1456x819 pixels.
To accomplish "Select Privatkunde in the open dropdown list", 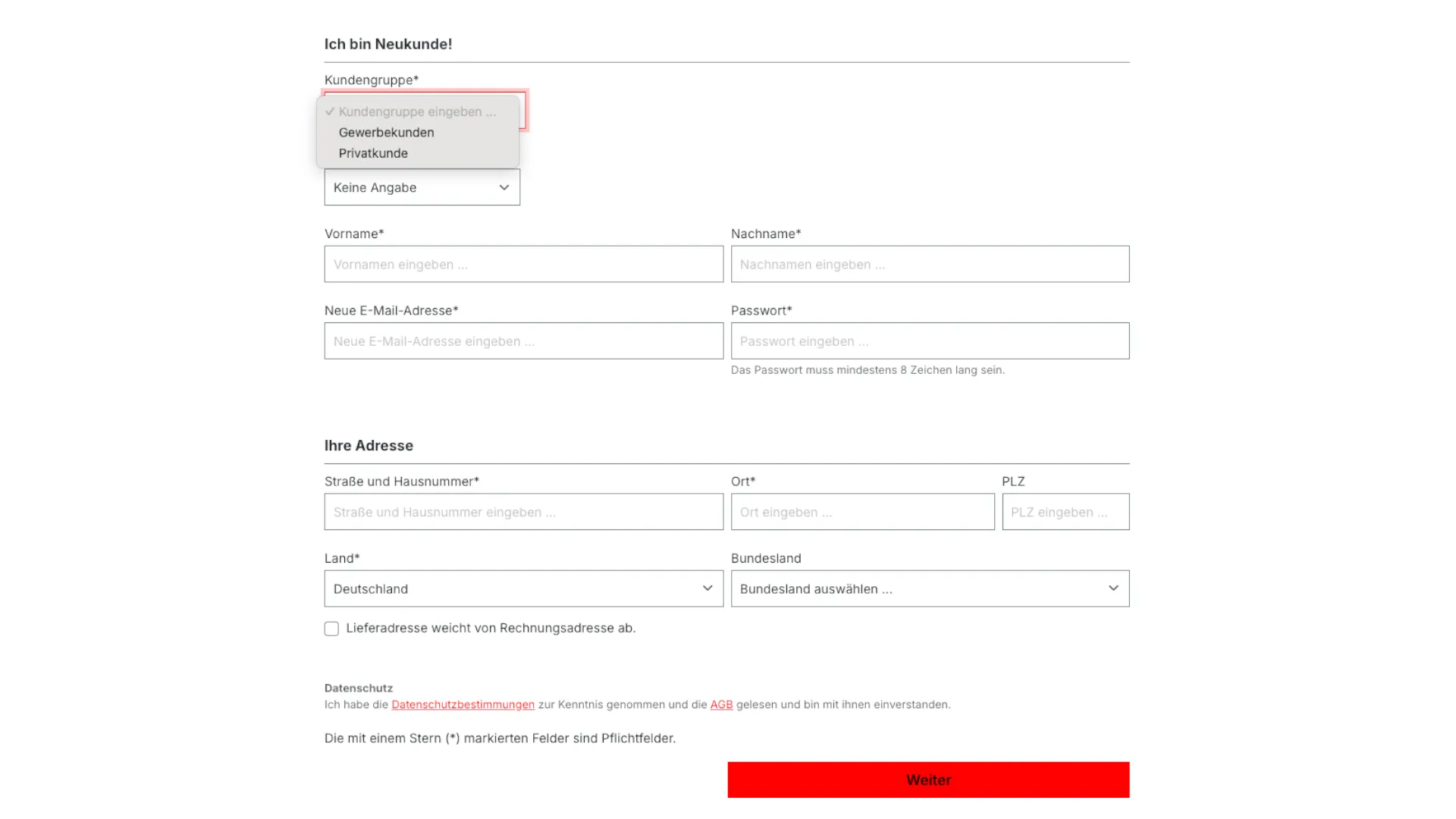I will 373,152.
